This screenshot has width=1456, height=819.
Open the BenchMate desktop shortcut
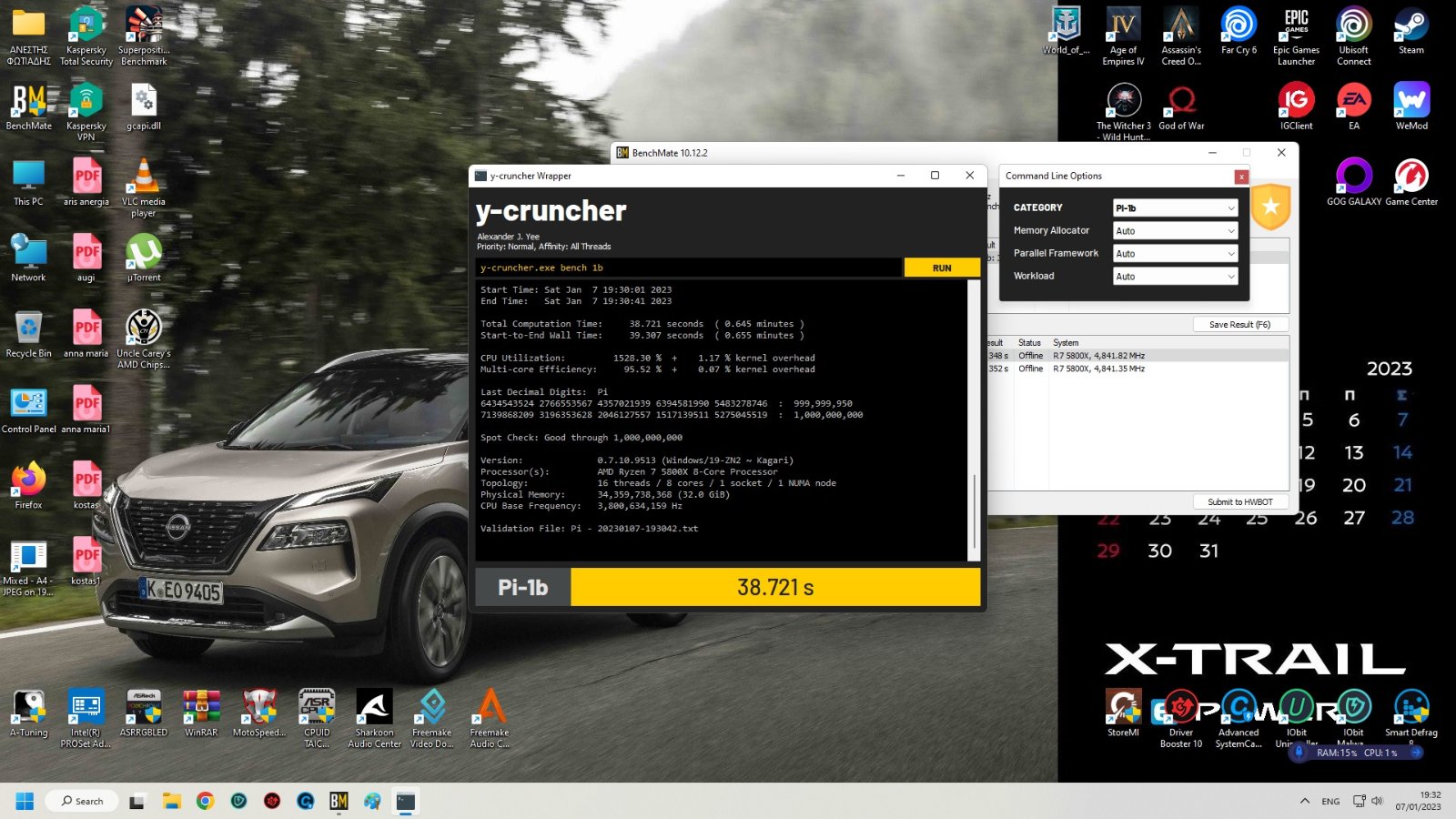(x=28, y=107)
